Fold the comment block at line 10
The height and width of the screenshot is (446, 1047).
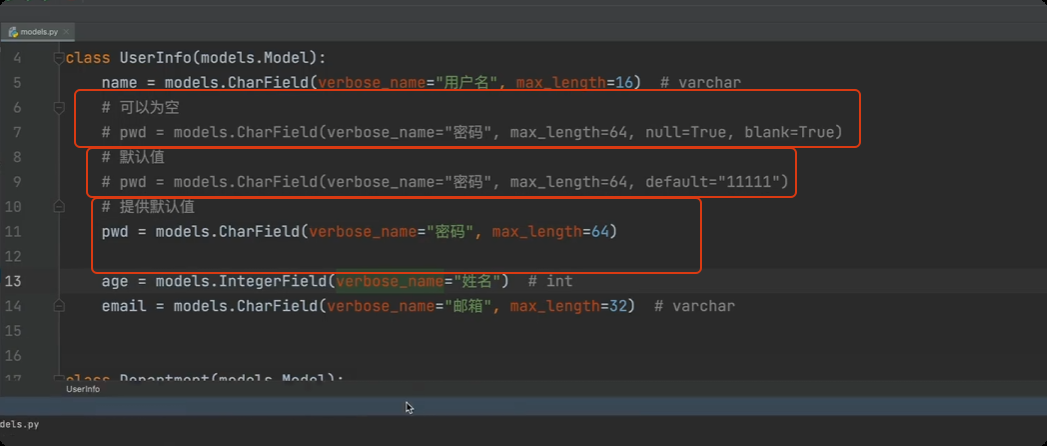pyautogui.click(x=59, y=207)
